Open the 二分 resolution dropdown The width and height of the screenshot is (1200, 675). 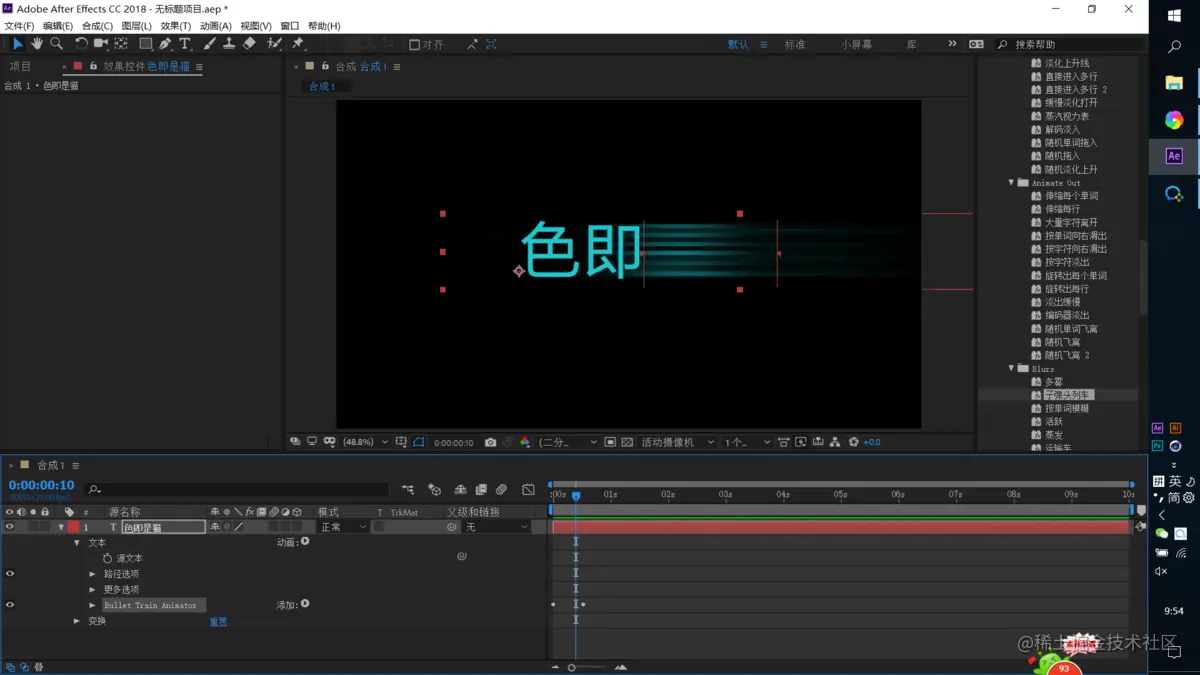(x=568, y=442)
